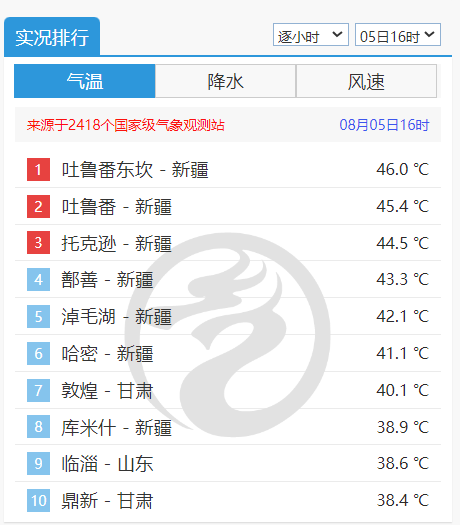The image size is (460, 525).
Task: Select station 哈密 - 新疆
Action: click(107, 354)
